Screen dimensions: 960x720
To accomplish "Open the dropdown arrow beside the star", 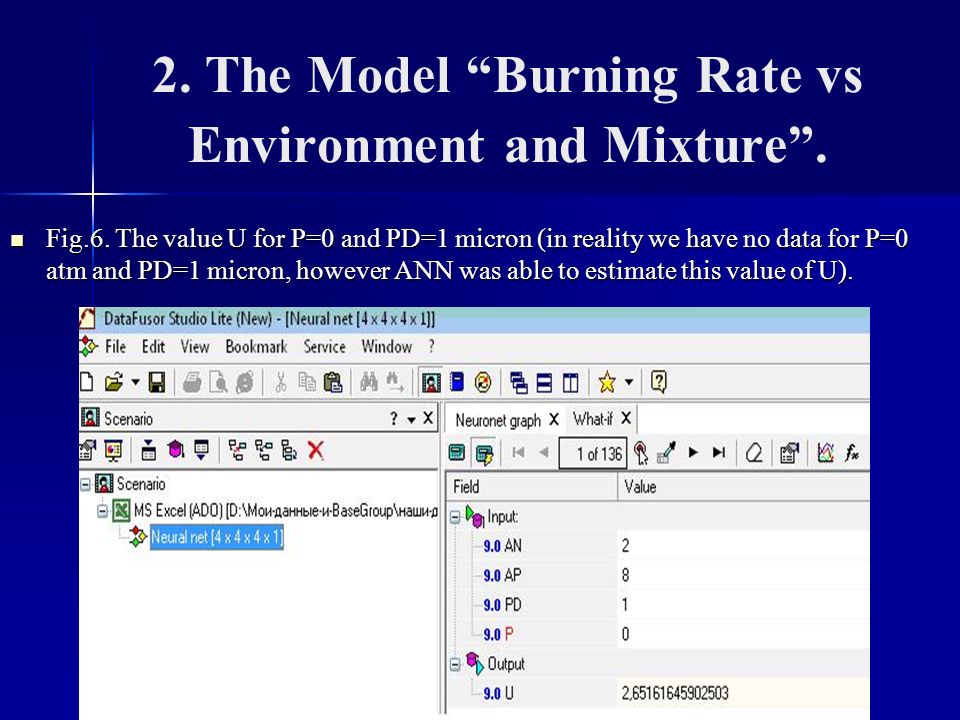I will click(x=629, y=383).
